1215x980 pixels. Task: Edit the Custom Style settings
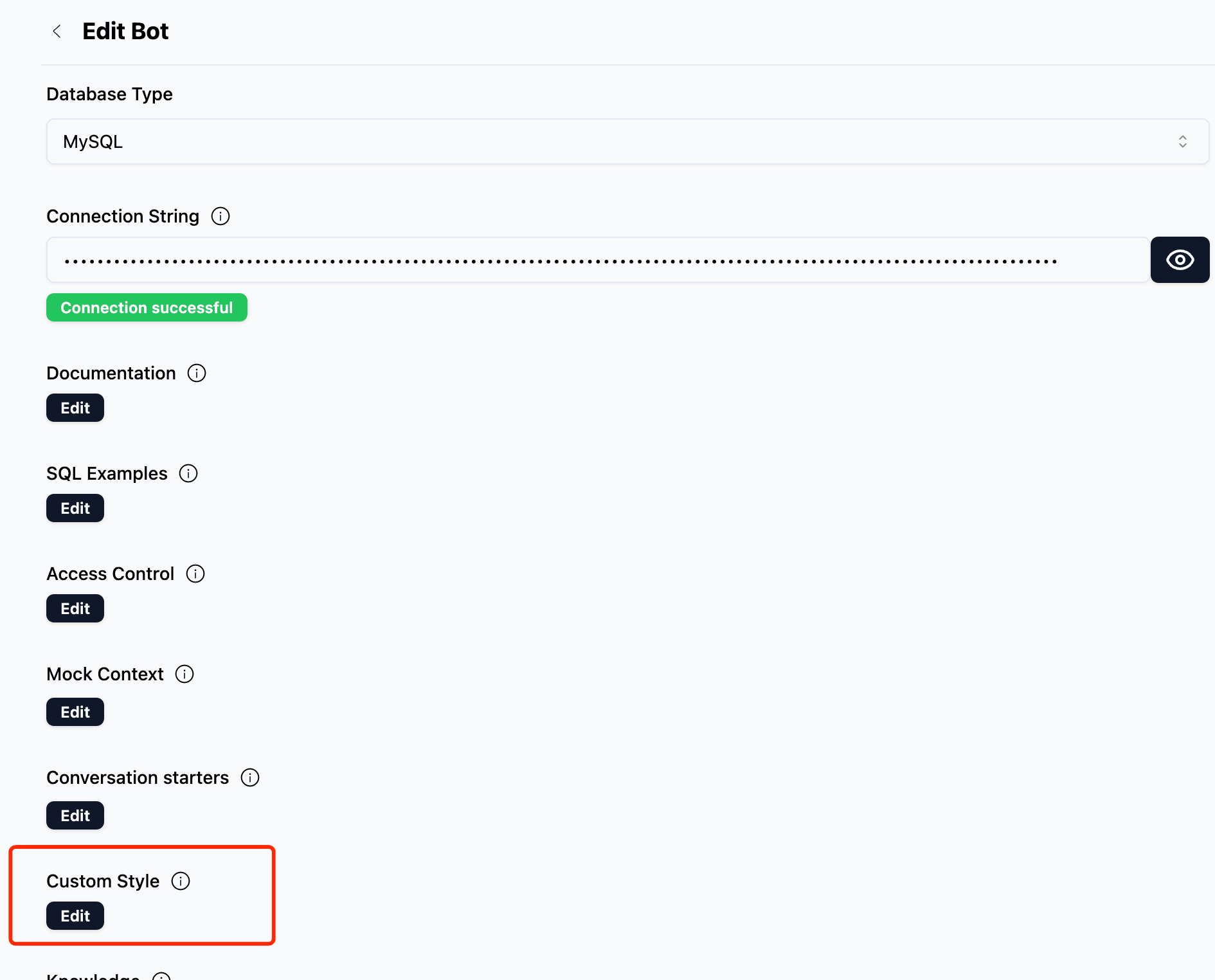pyautogui.click(x=75, y=916)
